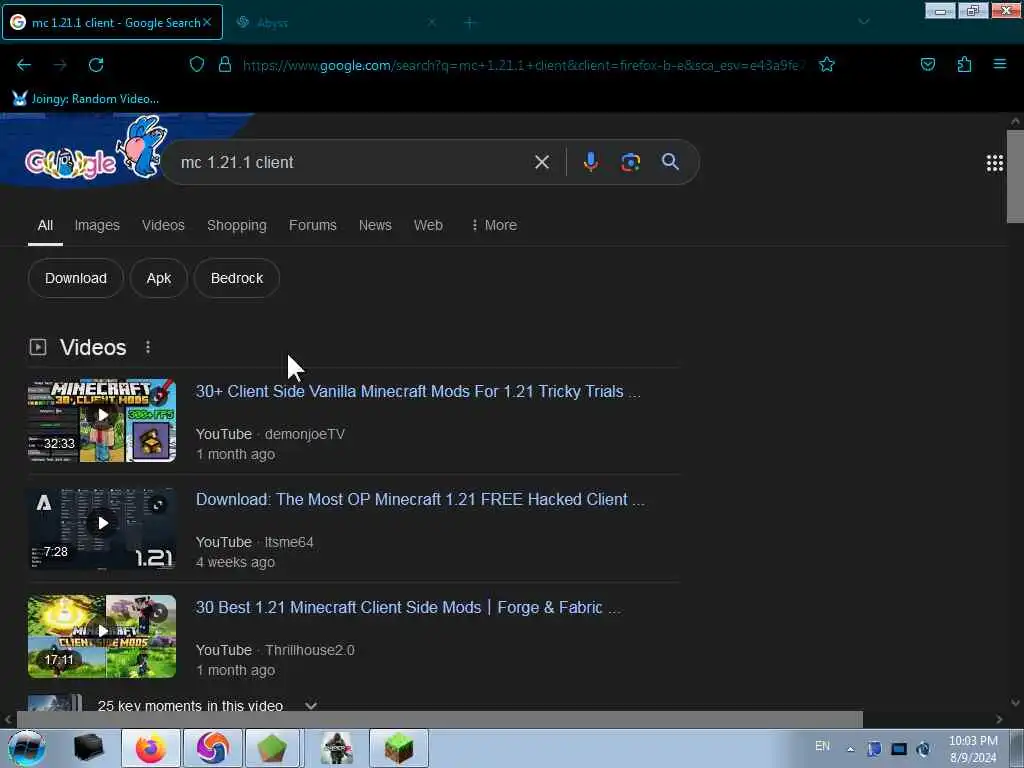
Task: Switch to the News tab
Action: click(x=375, y=225)
